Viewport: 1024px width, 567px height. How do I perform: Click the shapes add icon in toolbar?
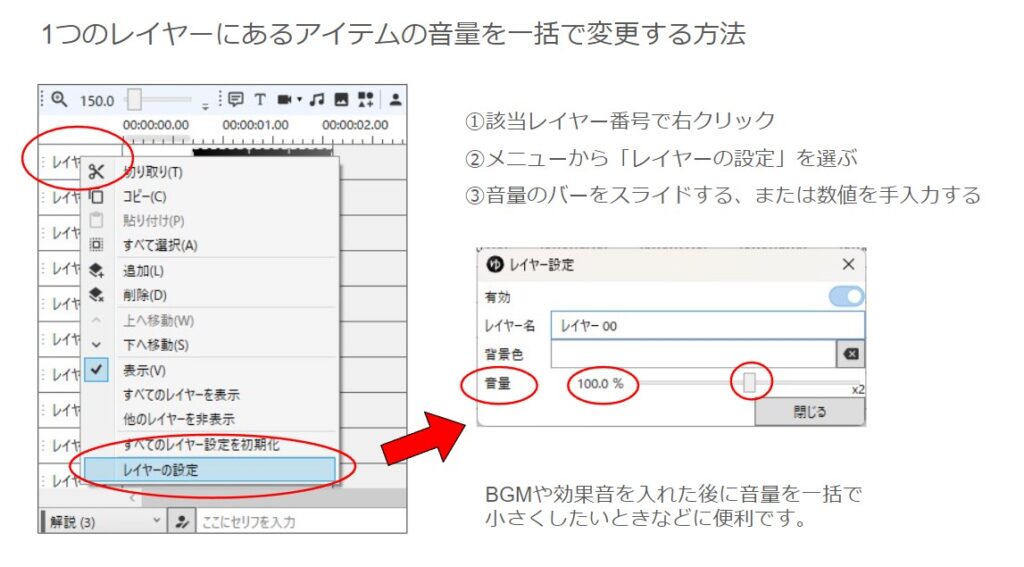click(366, 99)
